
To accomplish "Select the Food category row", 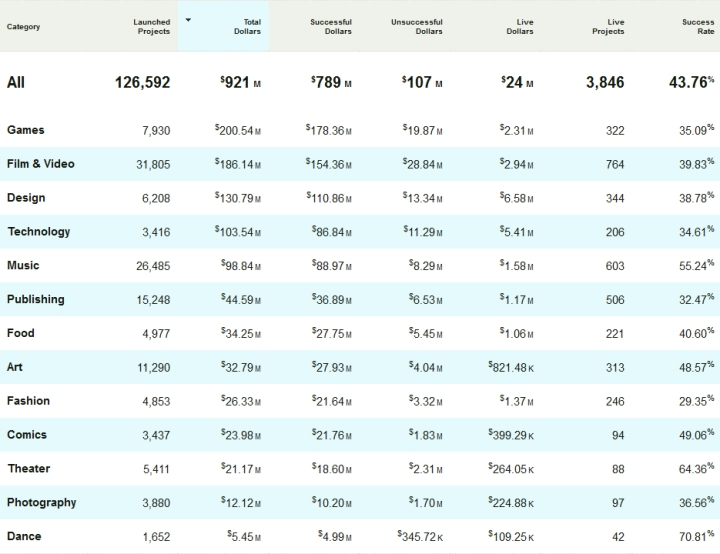I will point(360,333).
